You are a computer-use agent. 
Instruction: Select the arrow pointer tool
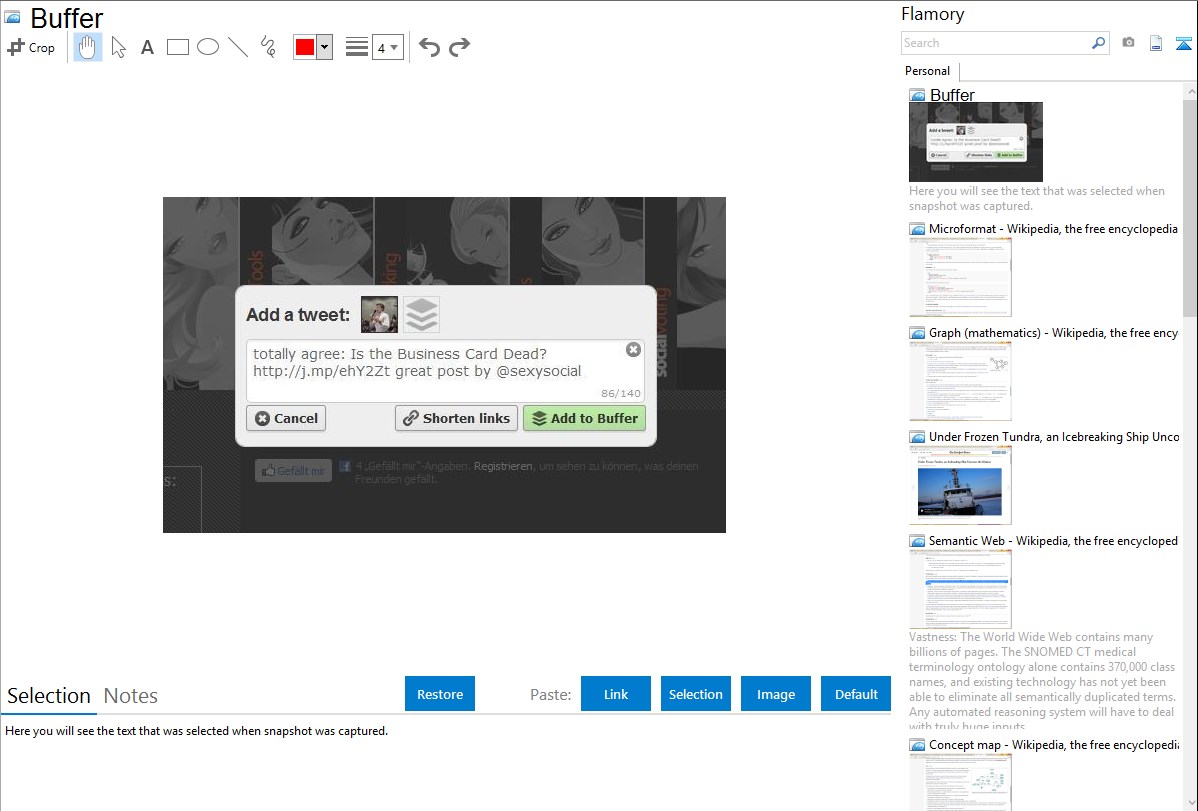118,47
